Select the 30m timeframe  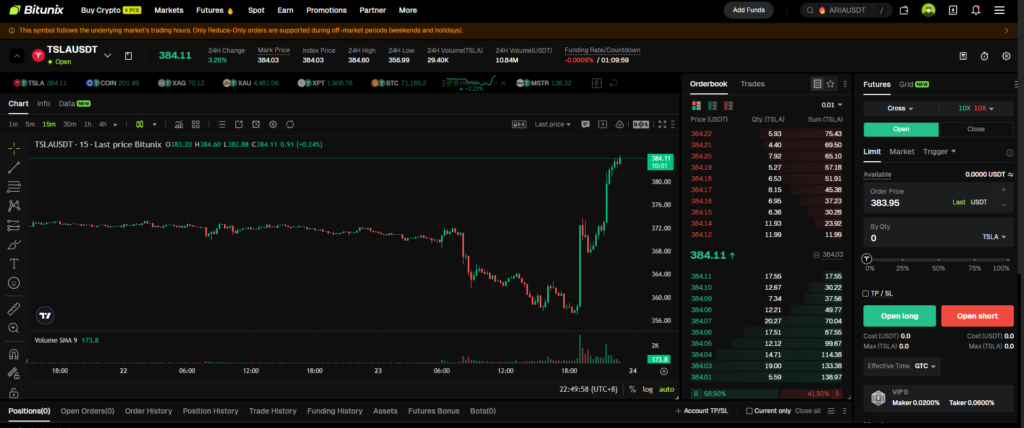69,124
